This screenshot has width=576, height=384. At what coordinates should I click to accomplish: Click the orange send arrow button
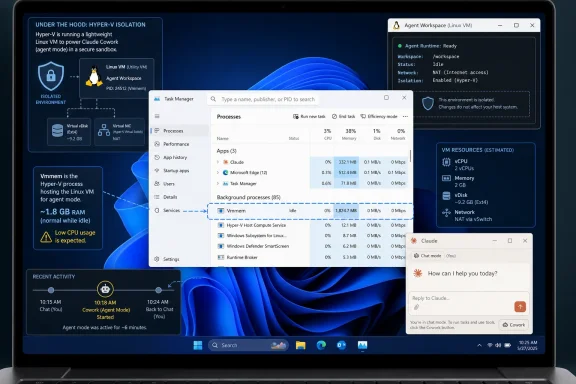520,306
